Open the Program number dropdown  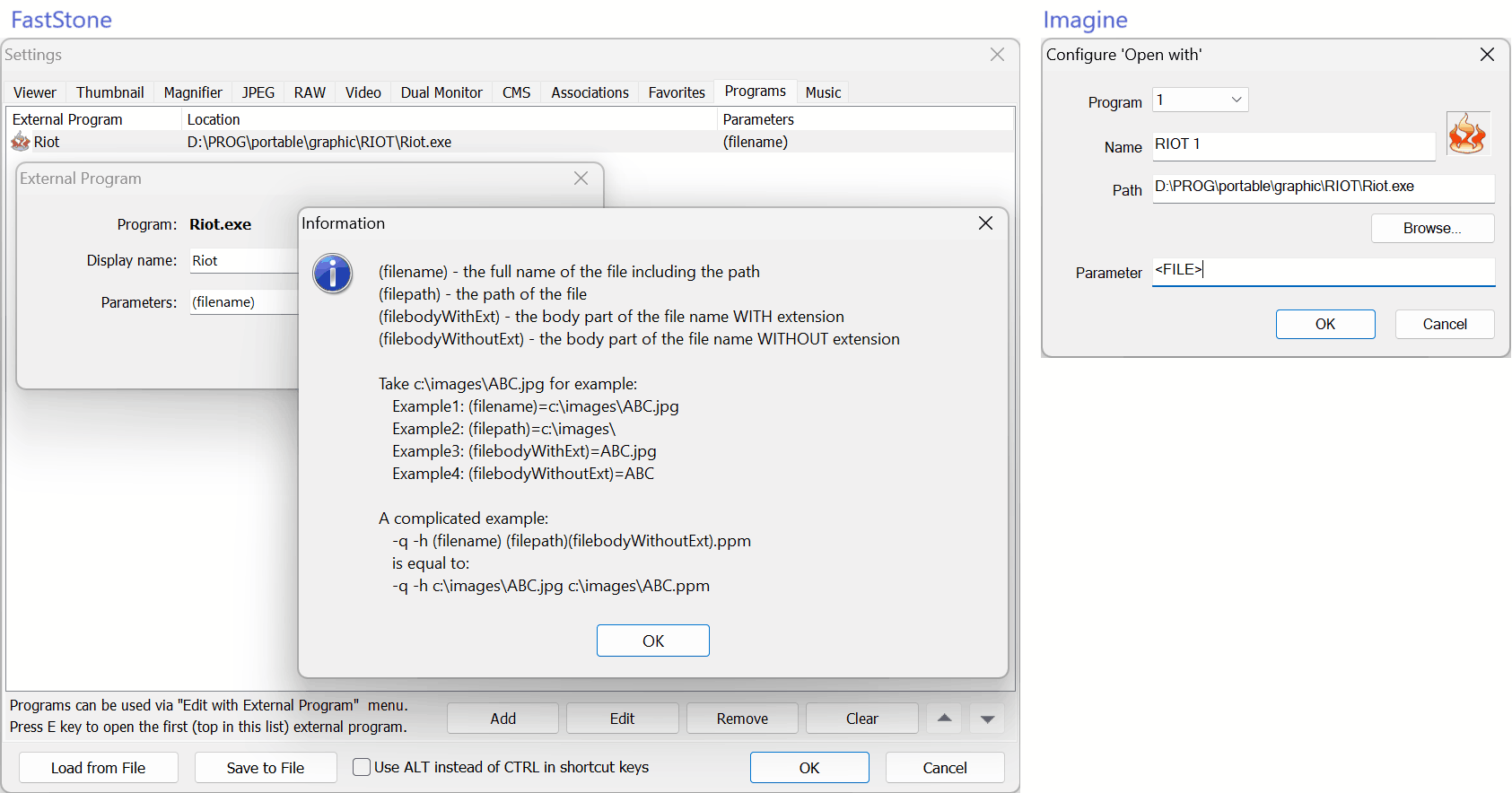pyautogui.click(x=1201, y=100)
